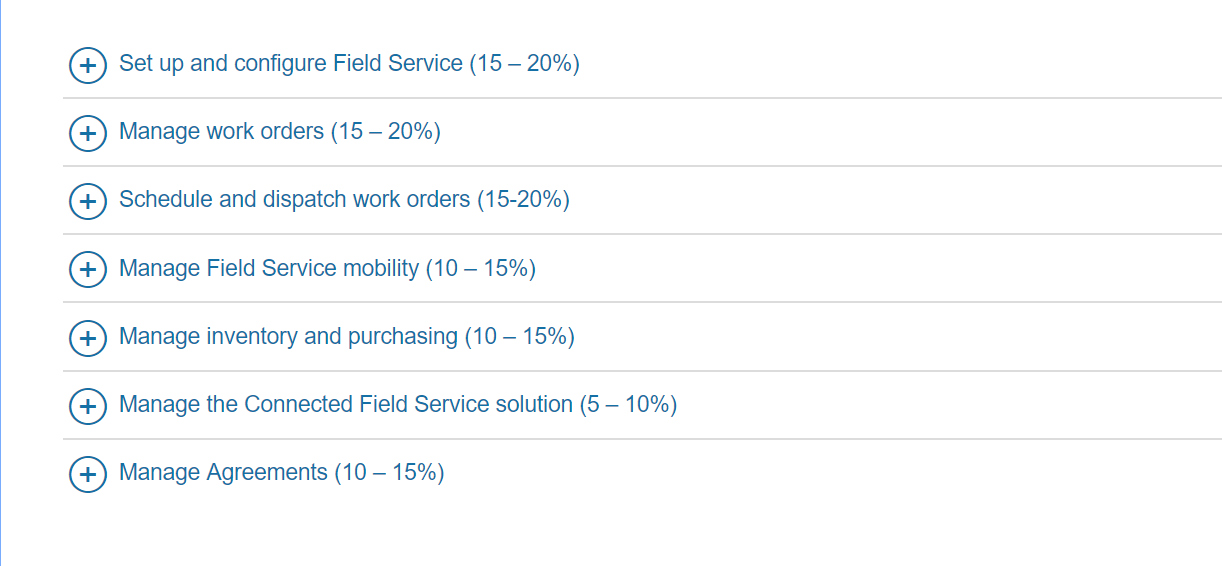Click the plus icon beside Manage Field Service mobility
This screenshot has height=566, width=1222.
pos(88,269)
